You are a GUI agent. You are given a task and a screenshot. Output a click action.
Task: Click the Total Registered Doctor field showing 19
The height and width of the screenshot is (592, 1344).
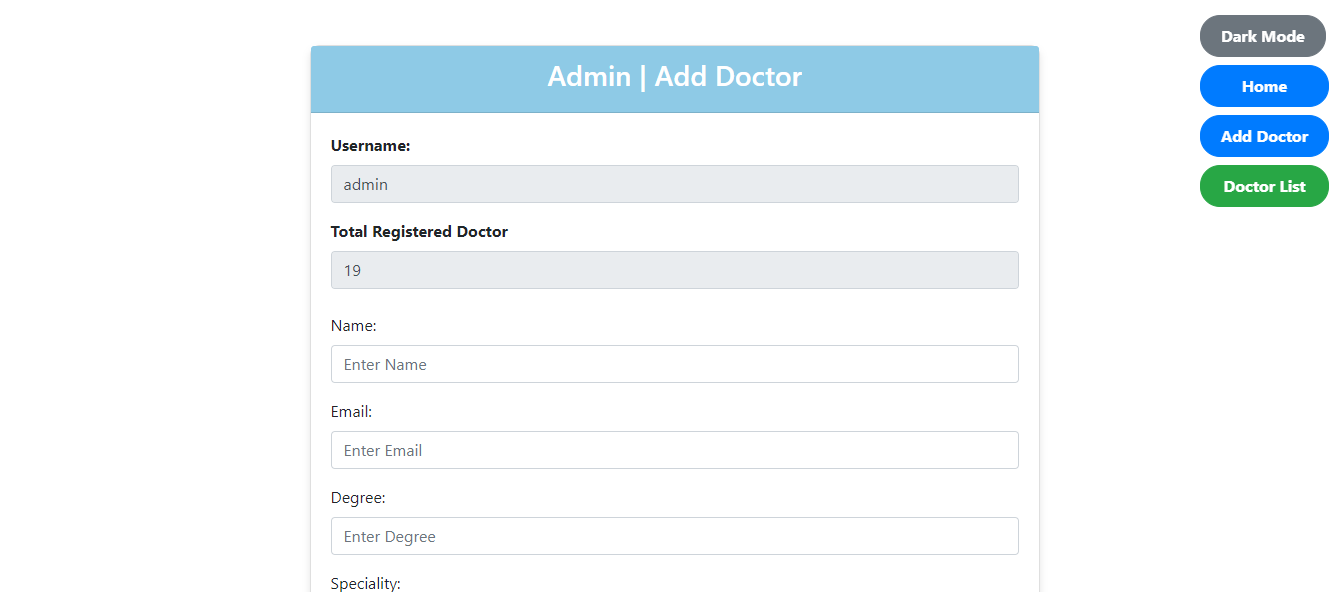[x=675, y=270]
